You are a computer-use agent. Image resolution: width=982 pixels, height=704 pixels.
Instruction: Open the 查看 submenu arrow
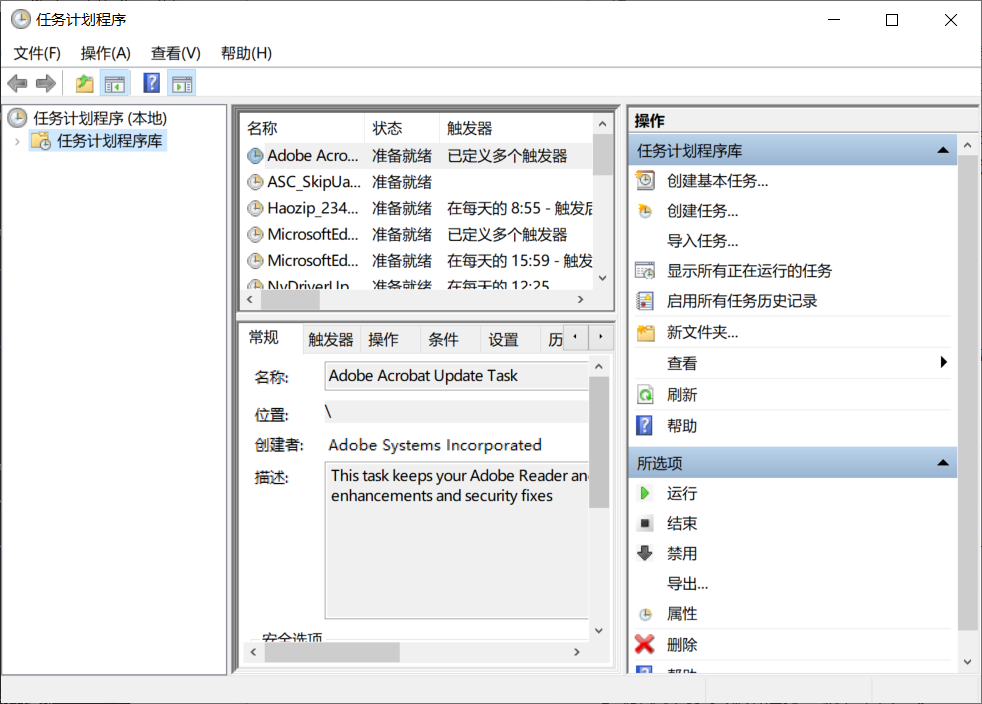tap(943, 362)
